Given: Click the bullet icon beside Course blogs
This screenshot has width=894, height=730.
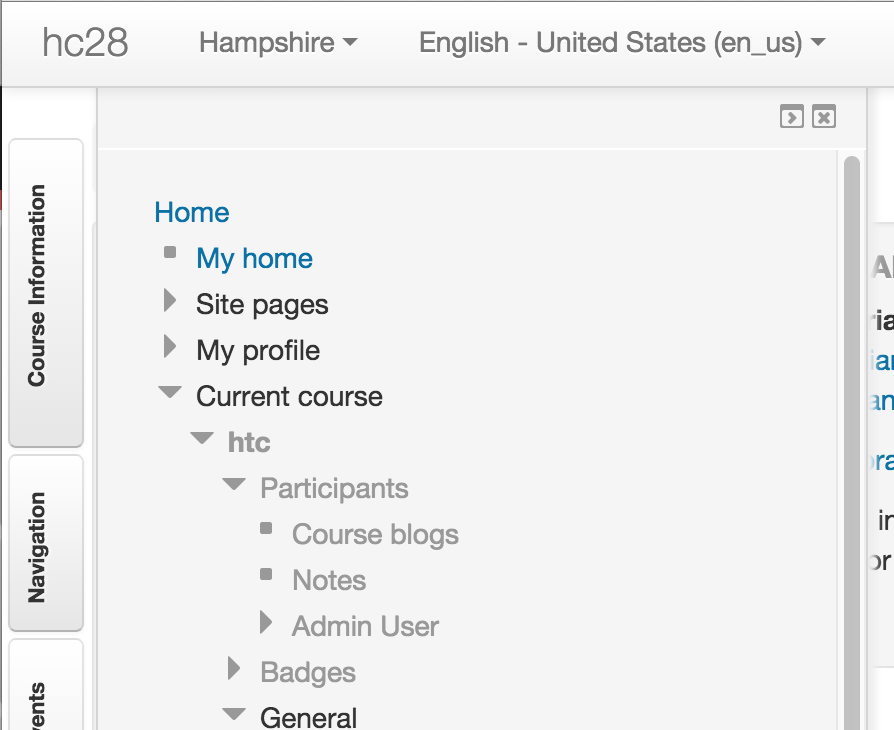Looking at the screenshot, I should [x=266, y=528].
